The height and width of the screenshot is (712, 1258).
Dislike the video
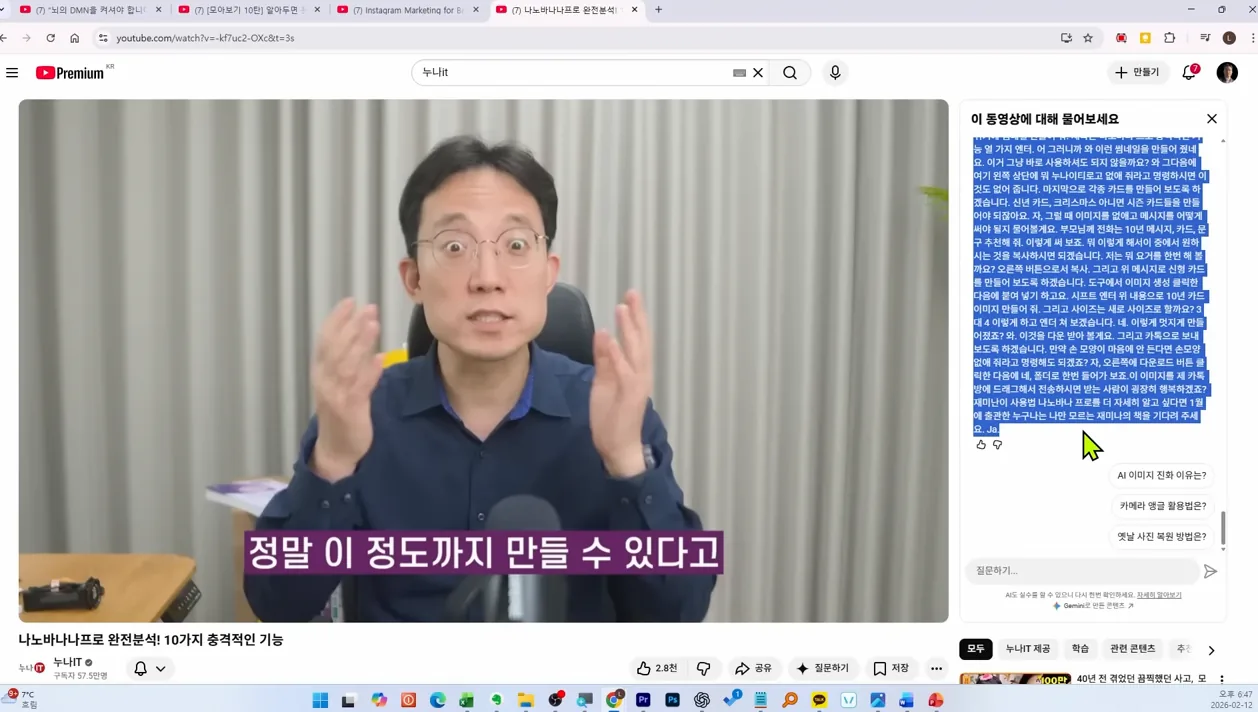[x=703, y=668]
